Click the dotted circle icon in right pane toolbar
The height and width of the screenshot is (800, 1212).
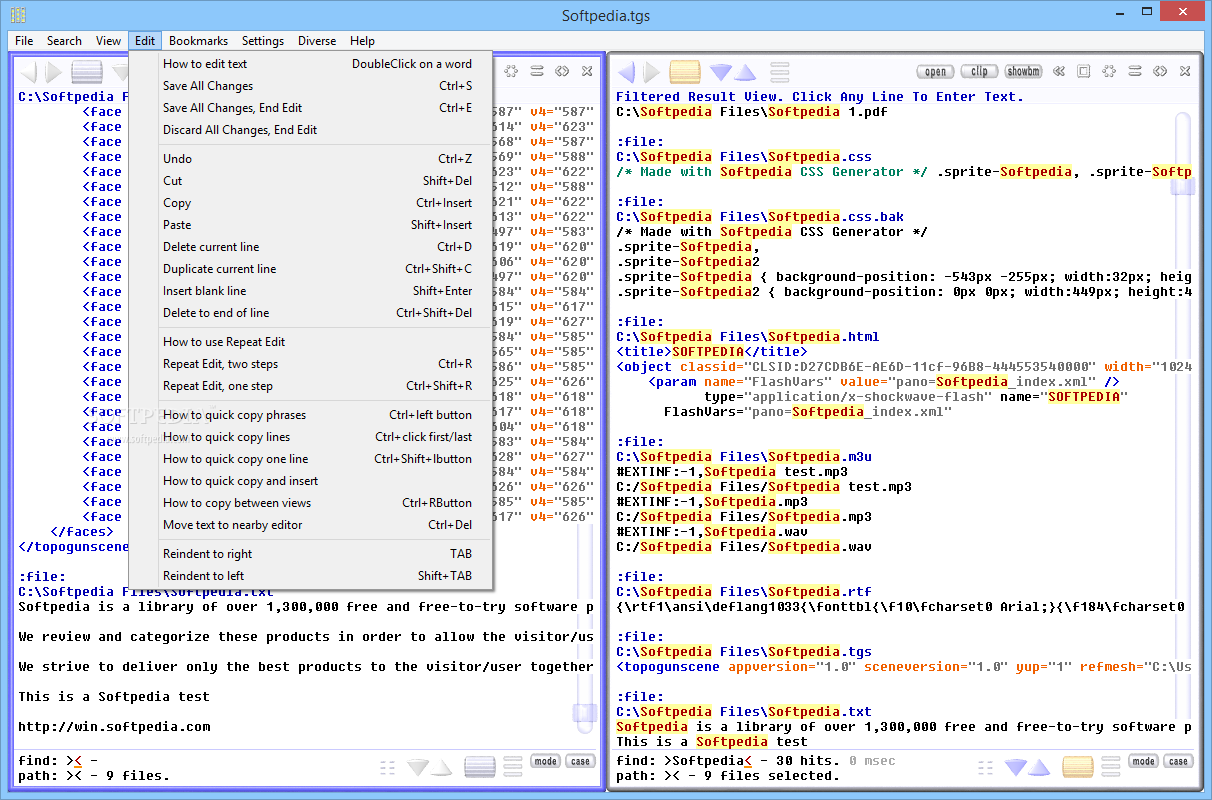pyautogui.click(x=1109, y=71)
